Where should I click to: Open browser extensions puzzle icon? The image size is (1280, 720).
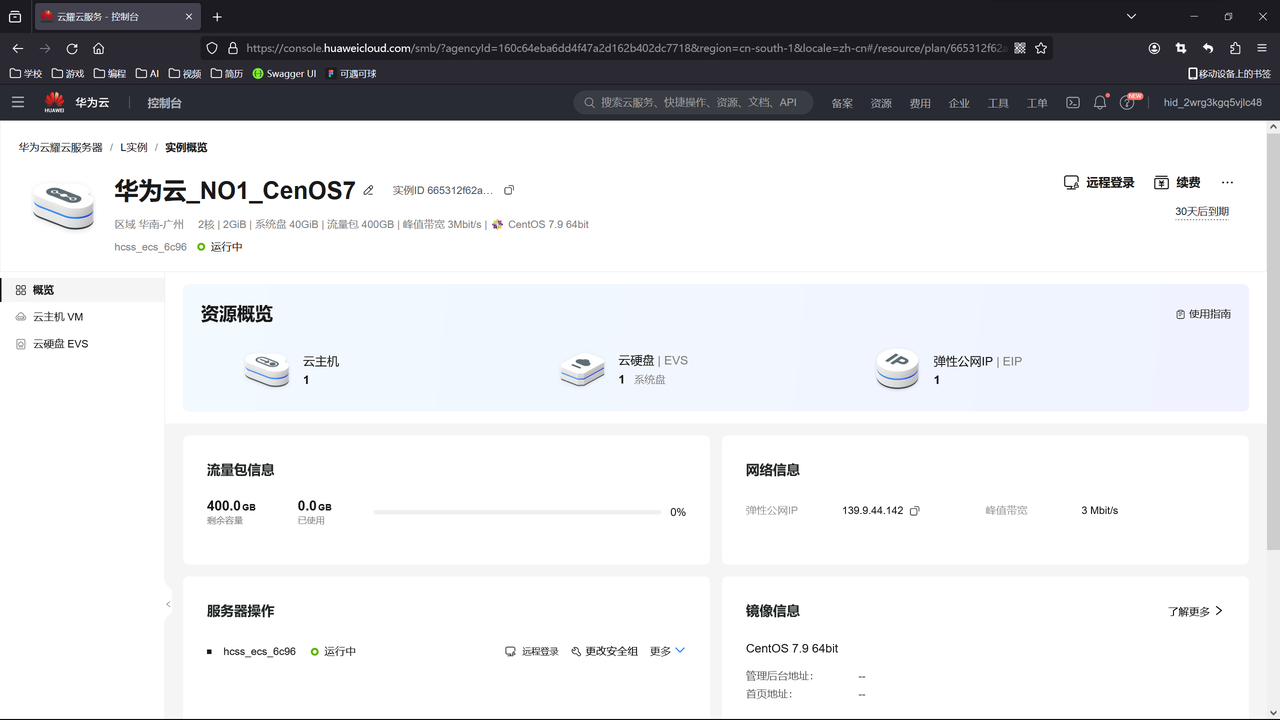point(1235,48)
